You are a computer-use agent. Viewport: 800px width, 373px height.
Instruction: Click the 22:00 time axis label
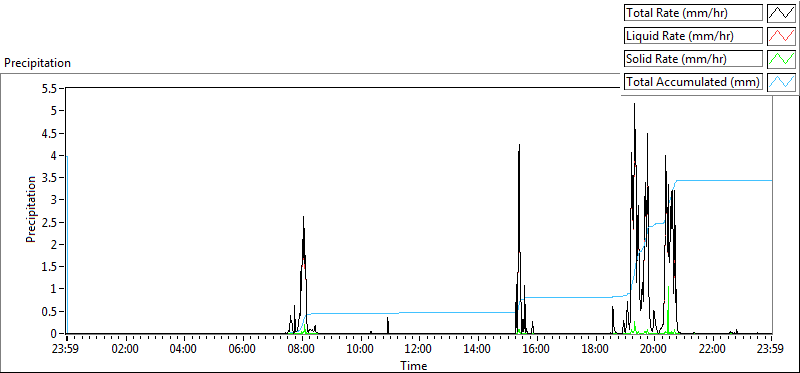[x=713, y=350]
